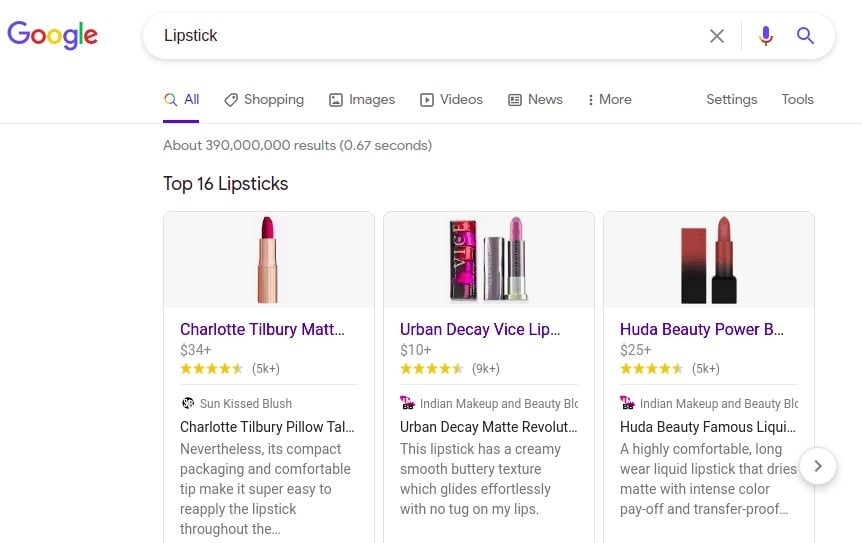Image resolution: width=862 pixels, height=543 pixels.
Task: Select the All results tab
Action: [181, 99]
